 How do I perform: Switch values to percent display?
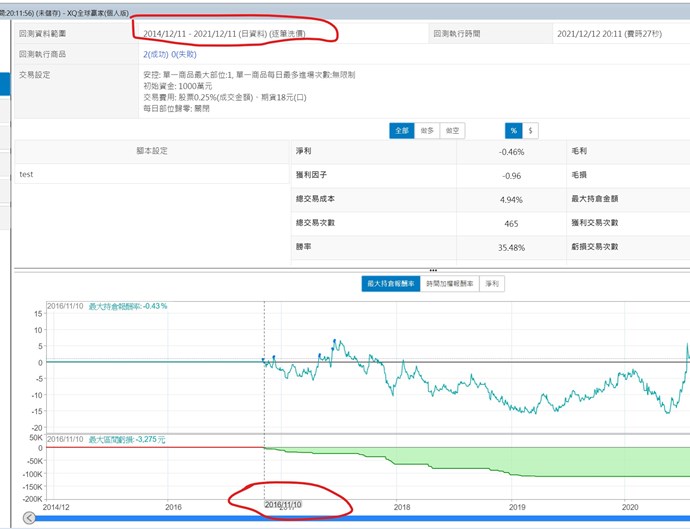[x=513, y=130]
